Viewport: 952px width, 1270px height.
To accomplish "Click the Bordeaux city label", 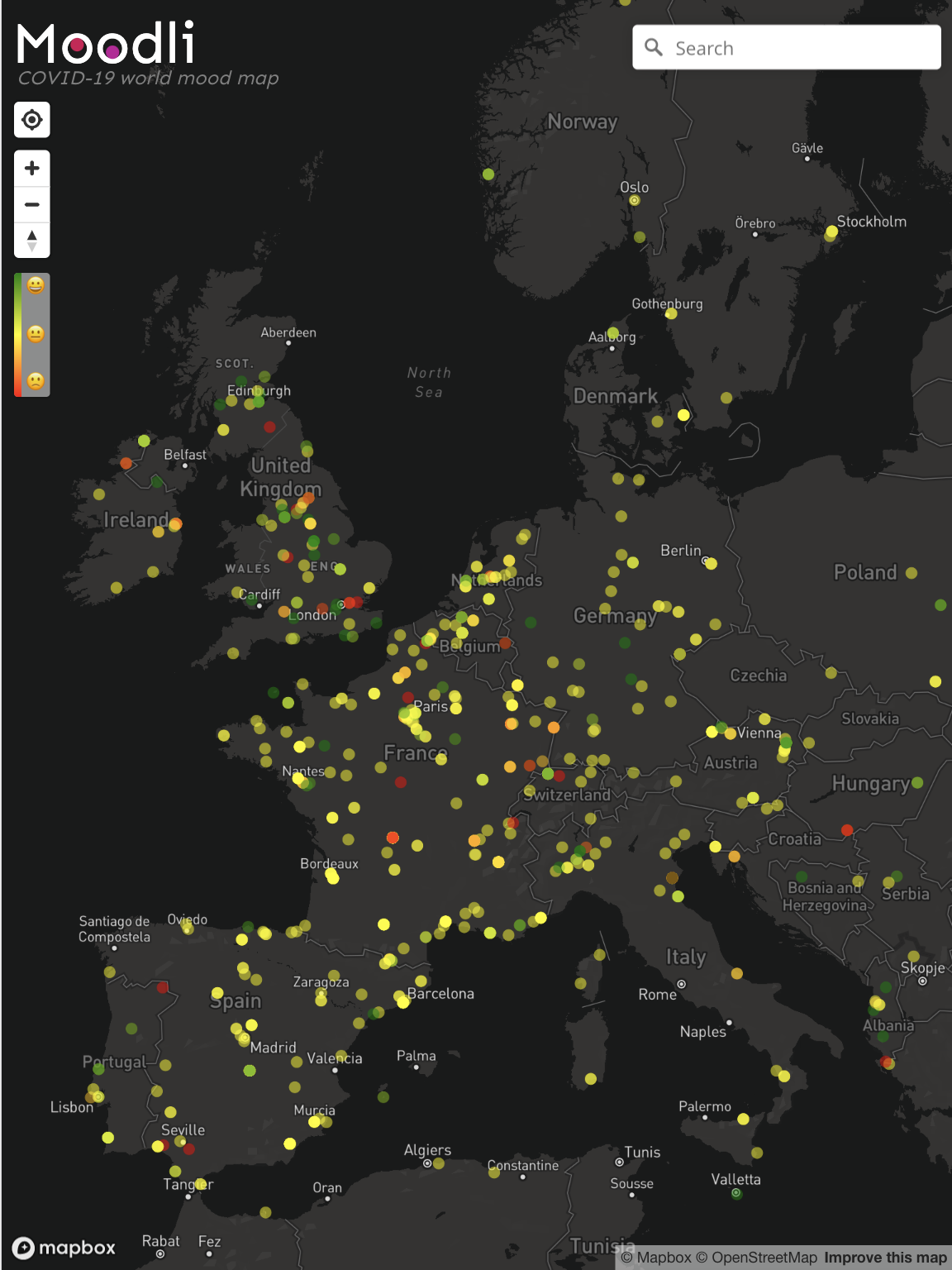I will coord(329,864).
